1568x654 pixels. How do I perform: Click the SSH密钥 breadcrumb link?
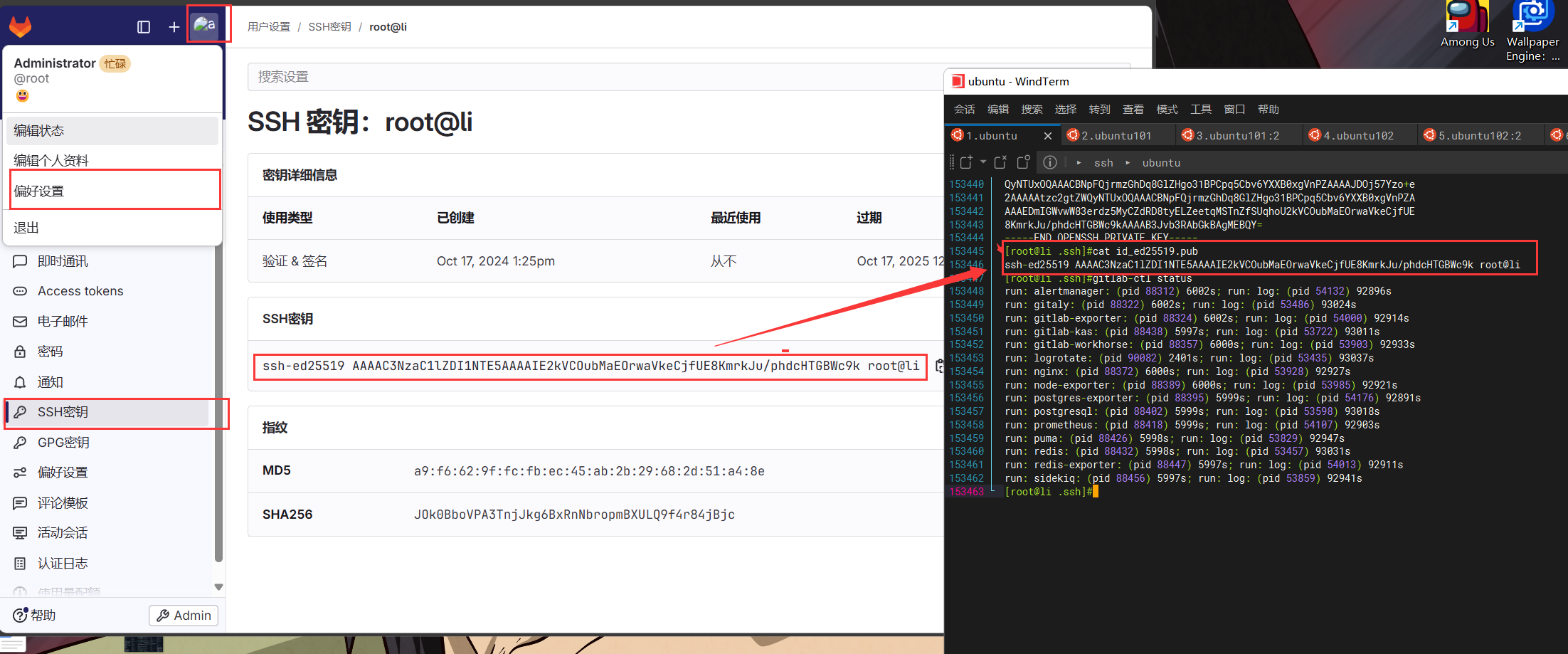(329, 27)
